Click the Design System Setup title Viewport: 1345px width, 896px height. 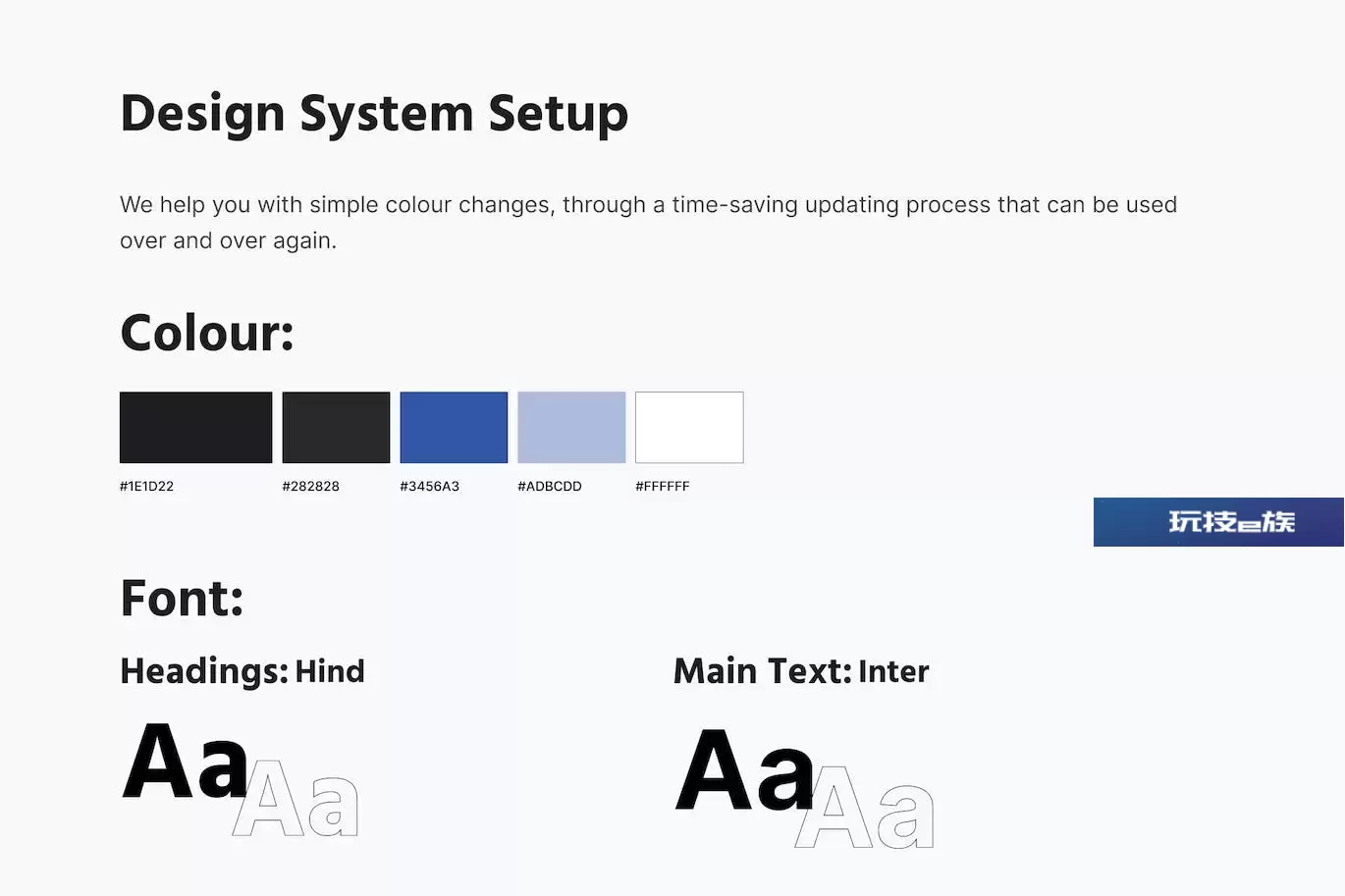click(374, 115)
